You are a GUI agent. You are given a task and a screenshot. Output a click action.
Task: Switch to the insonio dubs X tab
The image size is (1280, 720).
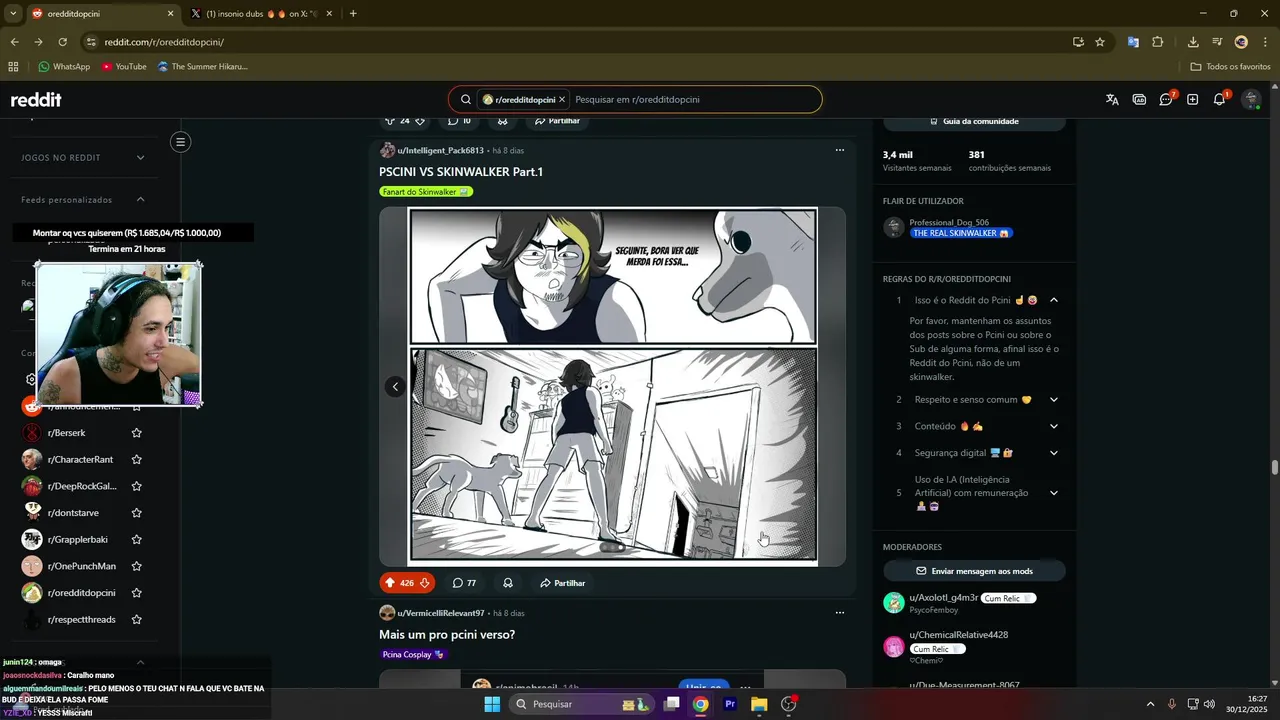click(263, 14)
